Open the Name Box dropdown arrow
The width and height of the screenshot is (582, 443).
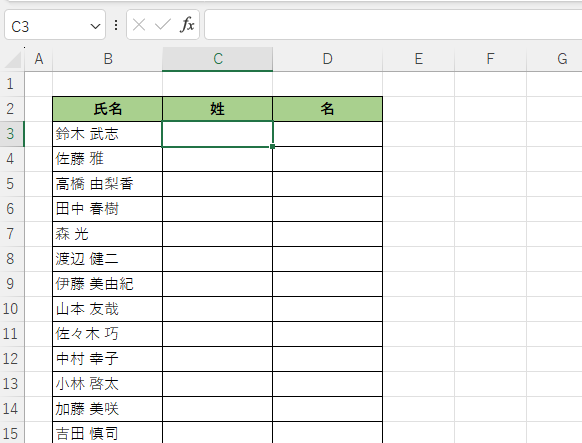point(95,26)
